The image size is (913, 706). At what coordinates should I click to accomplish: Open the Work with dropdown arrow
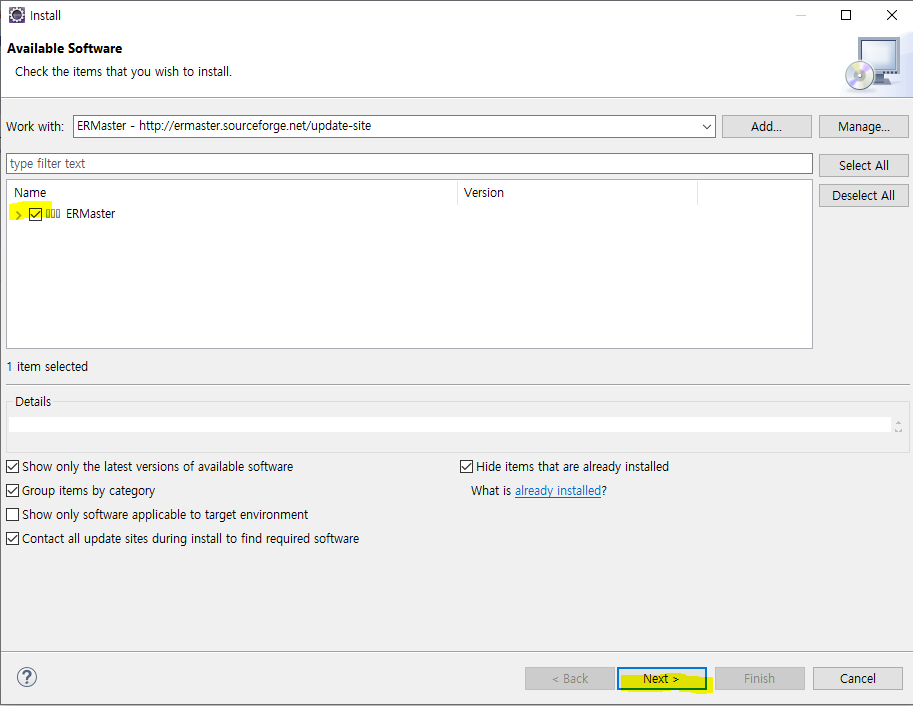pyautogui.click(x=706, y=126)
